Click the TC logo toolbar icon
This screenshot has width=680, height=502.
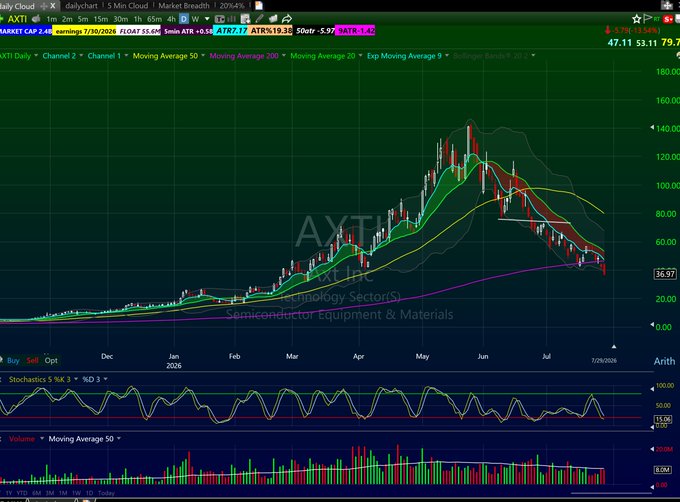click(220, 19)
